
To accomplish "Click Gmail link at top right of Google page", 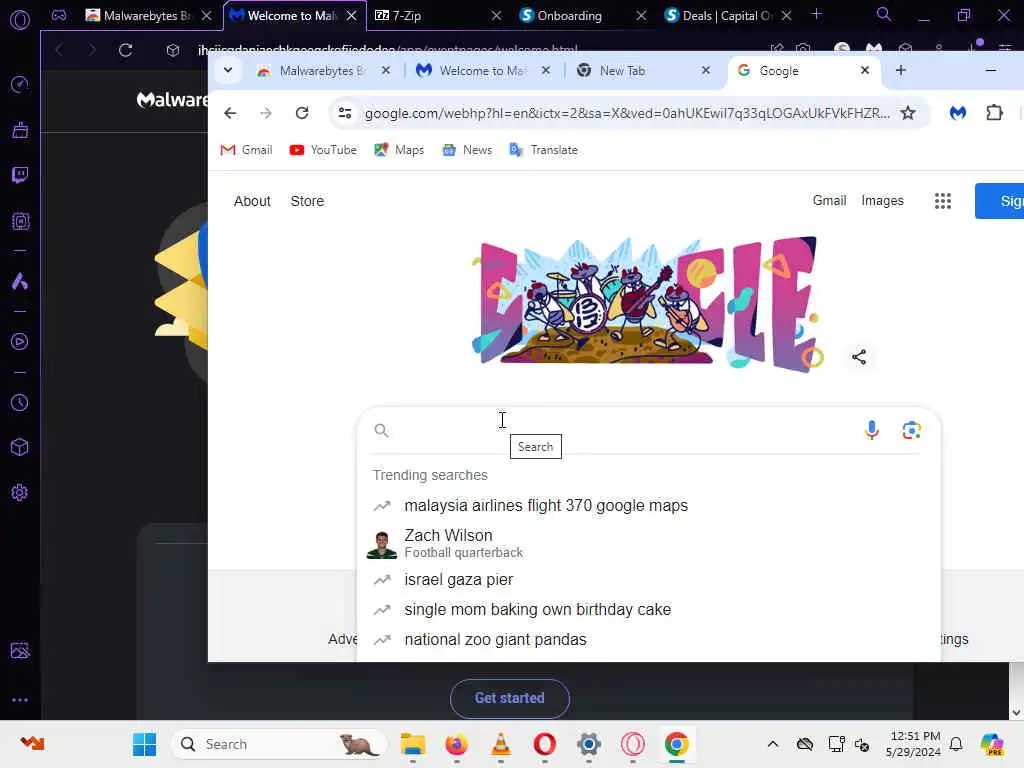I will [829, 200].
